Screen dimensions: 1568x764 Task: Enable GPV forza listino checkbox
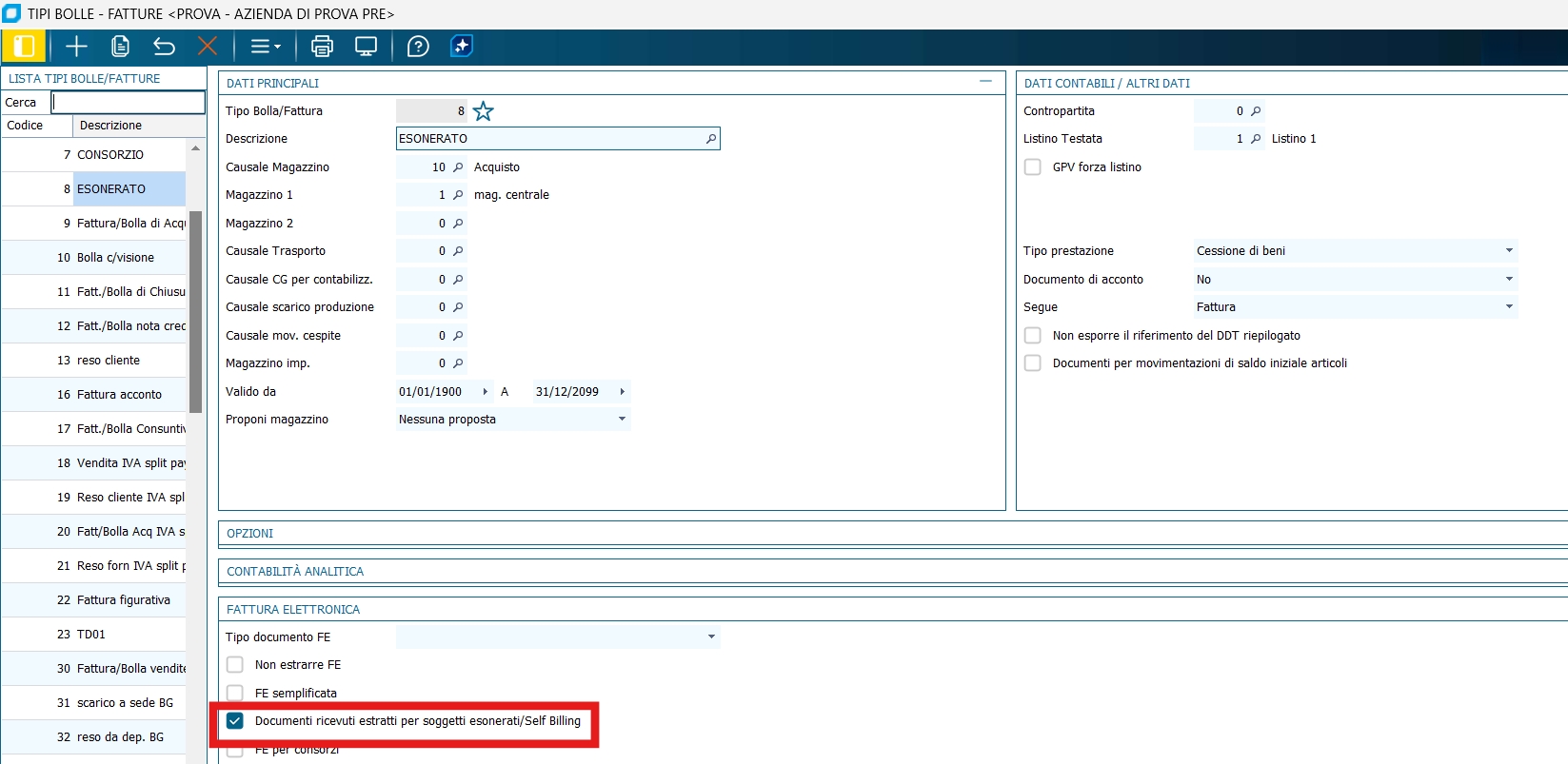point(1033,167)
